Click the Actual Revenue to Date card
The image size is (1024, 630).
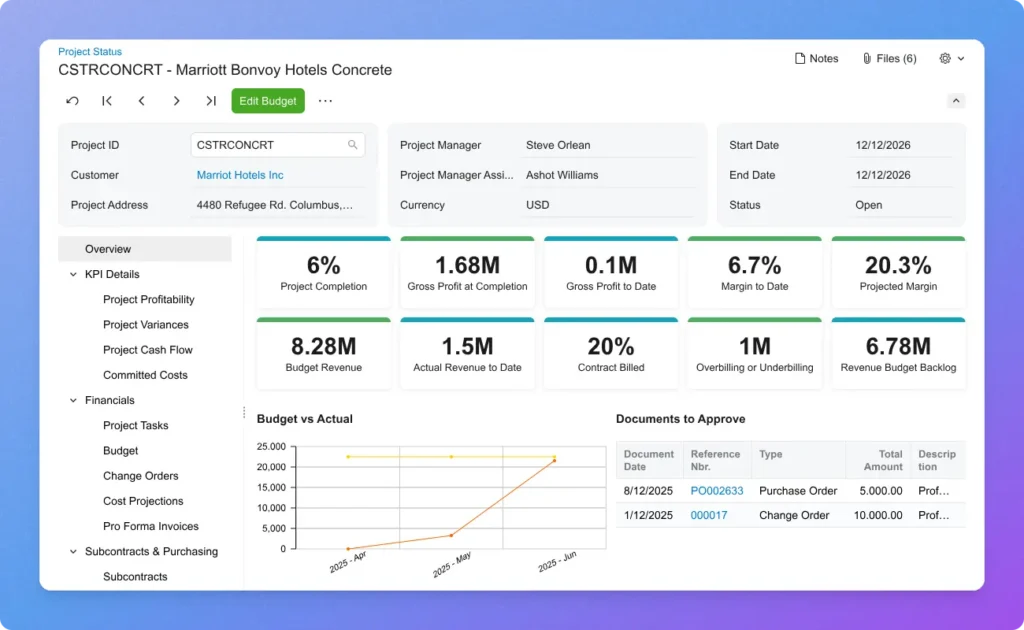468,353
